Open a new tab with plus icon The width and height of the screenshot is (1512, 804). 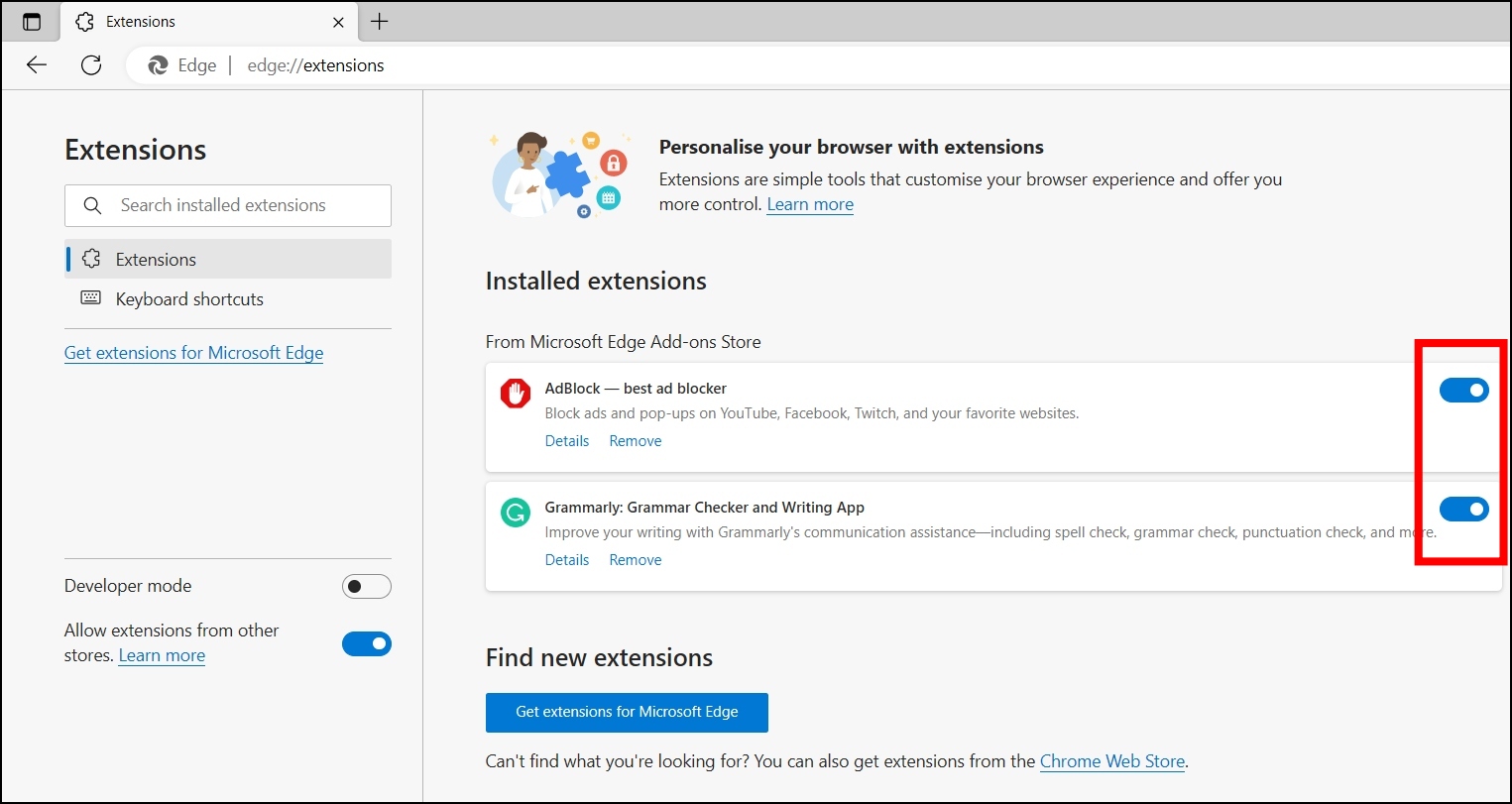pos(379,22)
